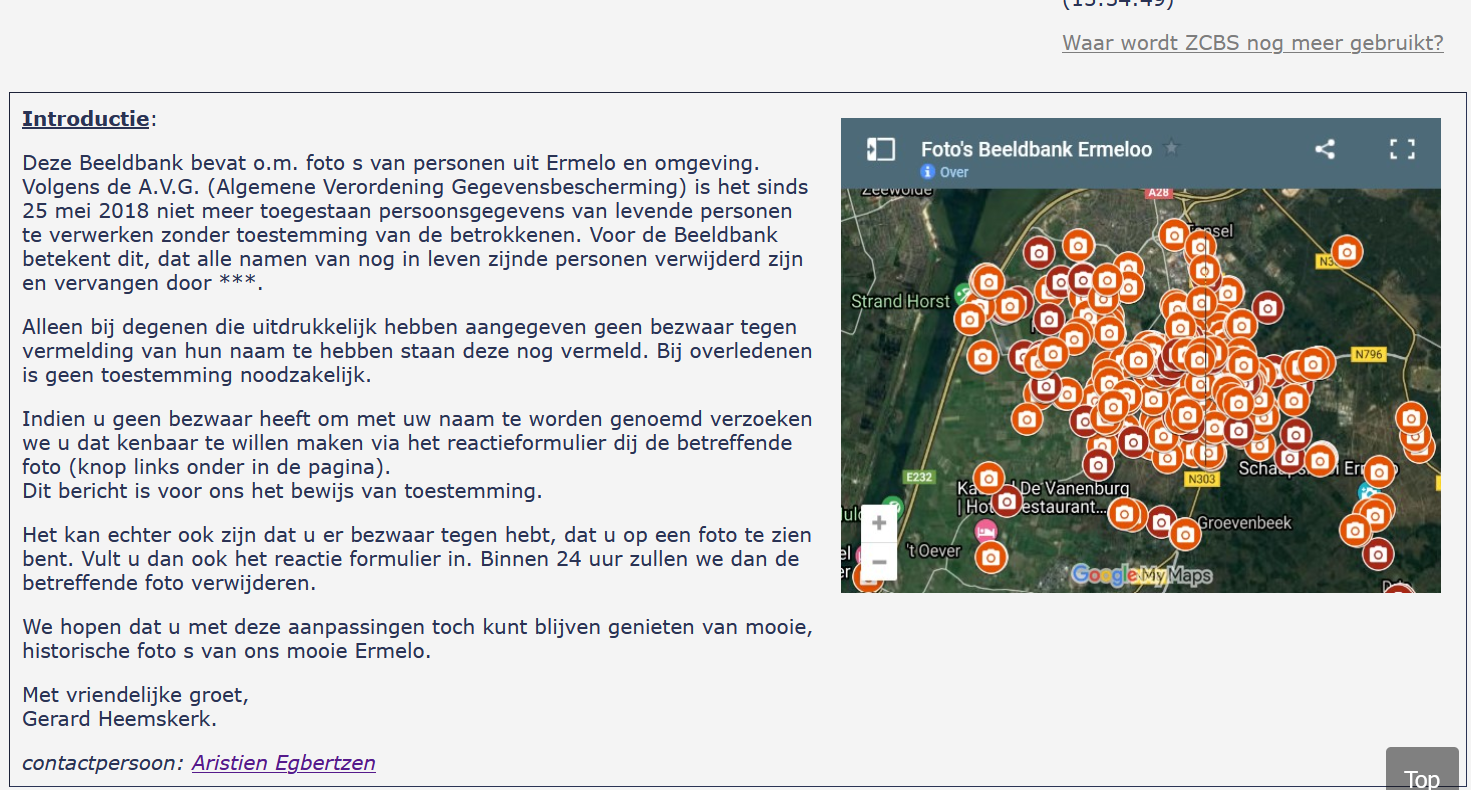Open 'Waar wordt ZCBS nog meer gebruikt?' link
Screen dimensions: 1471x790
[1252, 42]
